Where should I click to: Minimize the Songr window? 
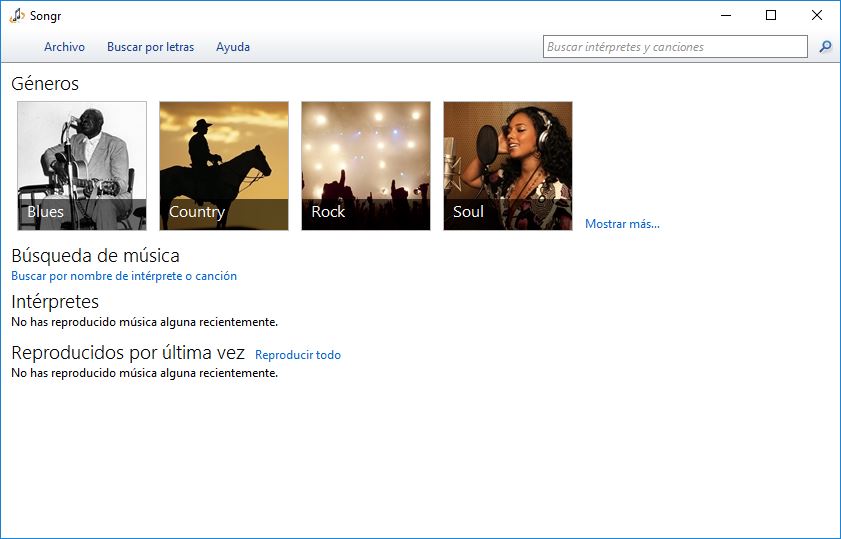click(x=726, y=16)
